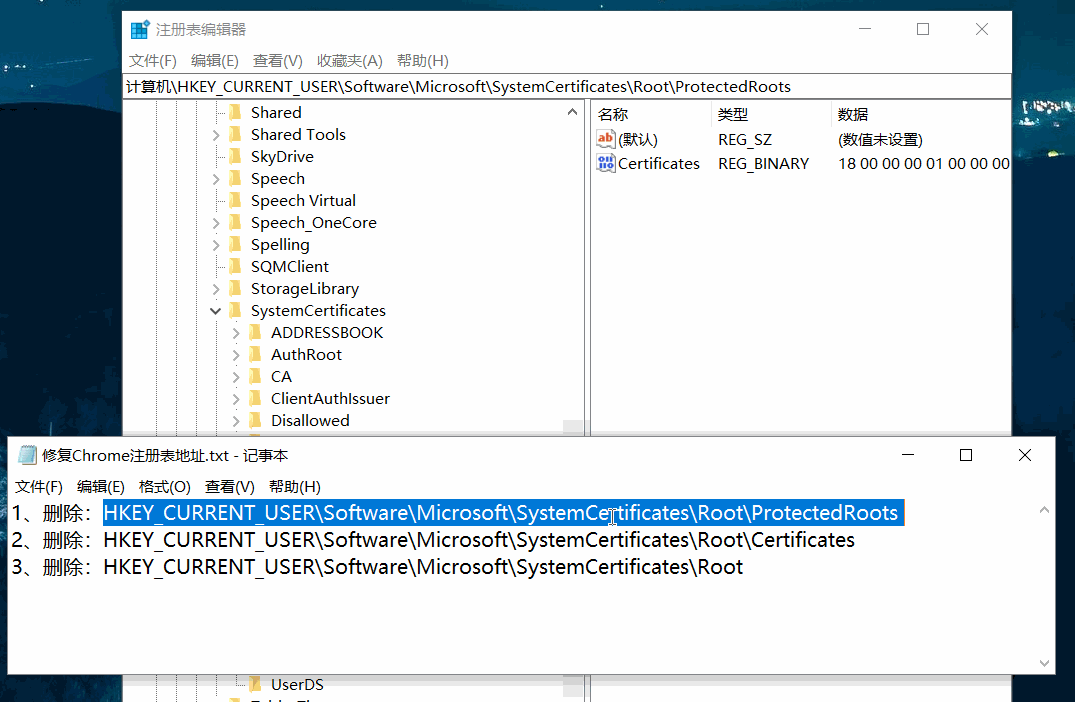Click the registry path address bar
The image size is (1075, 702).
566,86
